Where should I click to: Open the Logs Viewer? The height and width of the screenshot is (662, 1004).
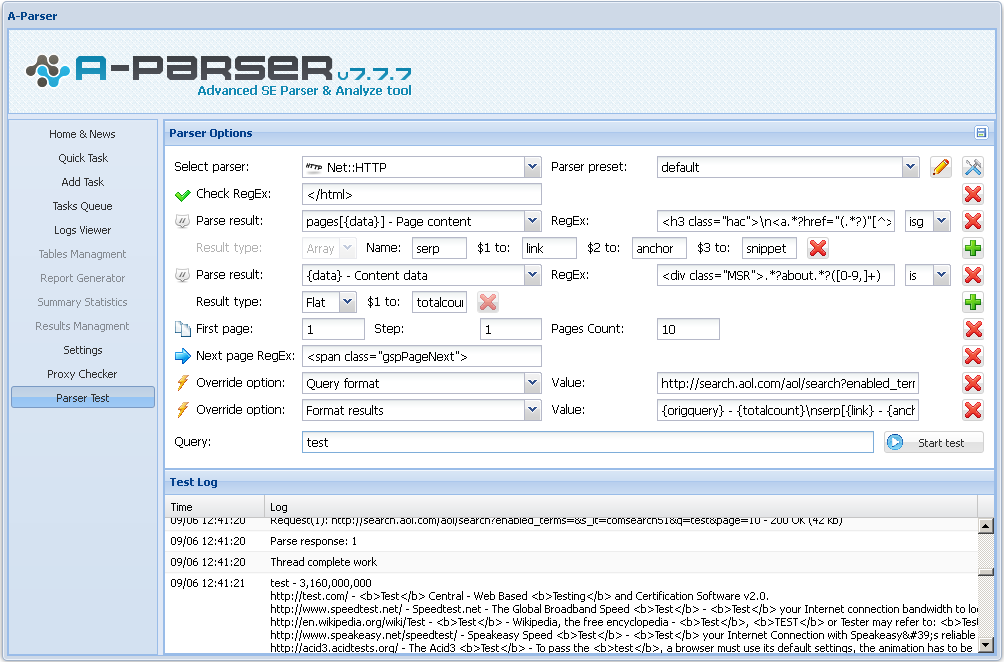[83, 230]
